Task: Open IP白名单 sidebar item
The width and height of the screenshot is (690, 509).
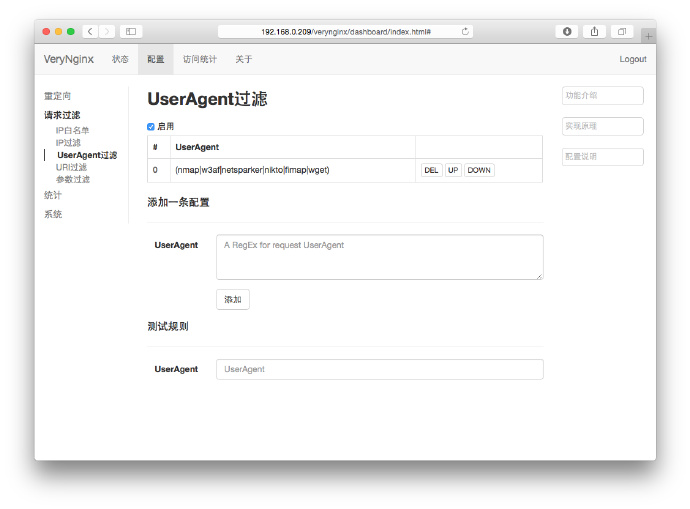Action: tap(72, 130)
